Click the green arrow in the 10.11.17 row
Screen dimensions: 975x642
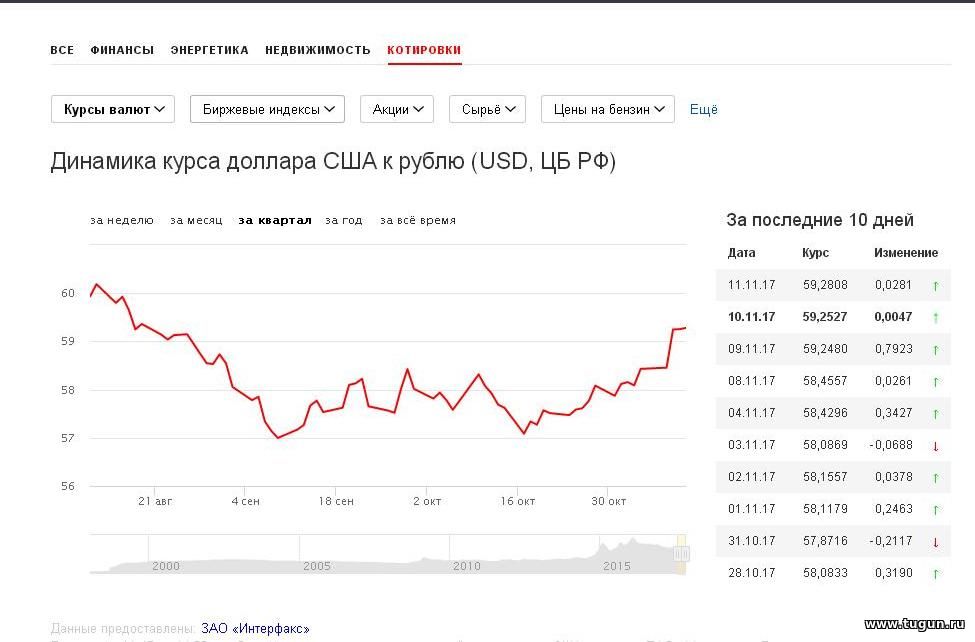936,318
